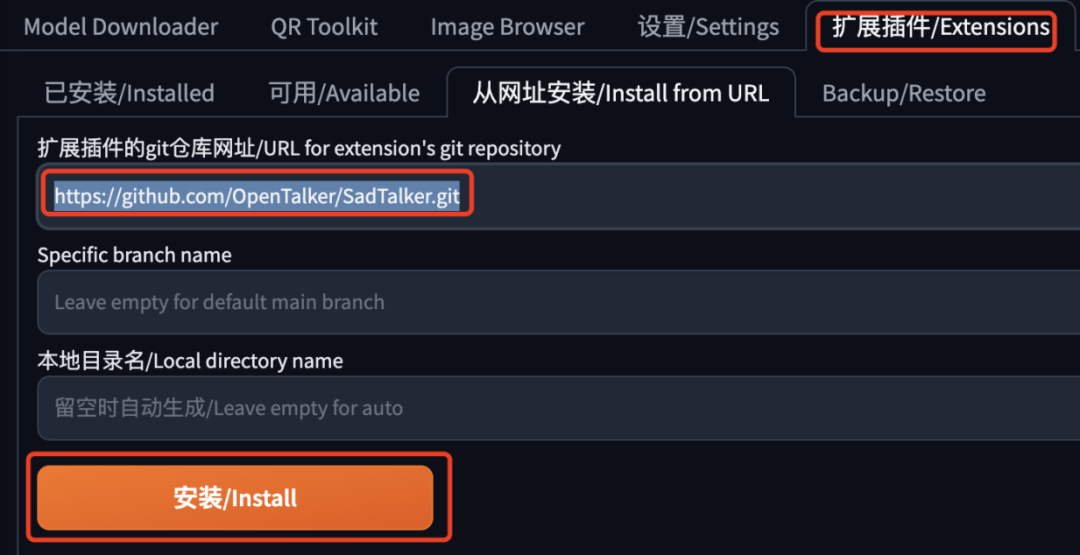1080x555 pixels.
Task: Click the "留空时自动生成/Leave empty for auto" placeholder
Action: point(228,408)
